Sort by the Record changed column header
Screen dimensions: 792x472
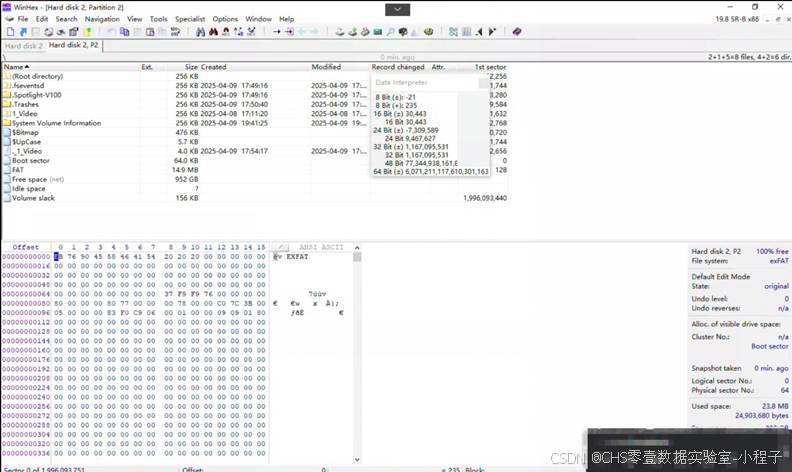point(398,67)
